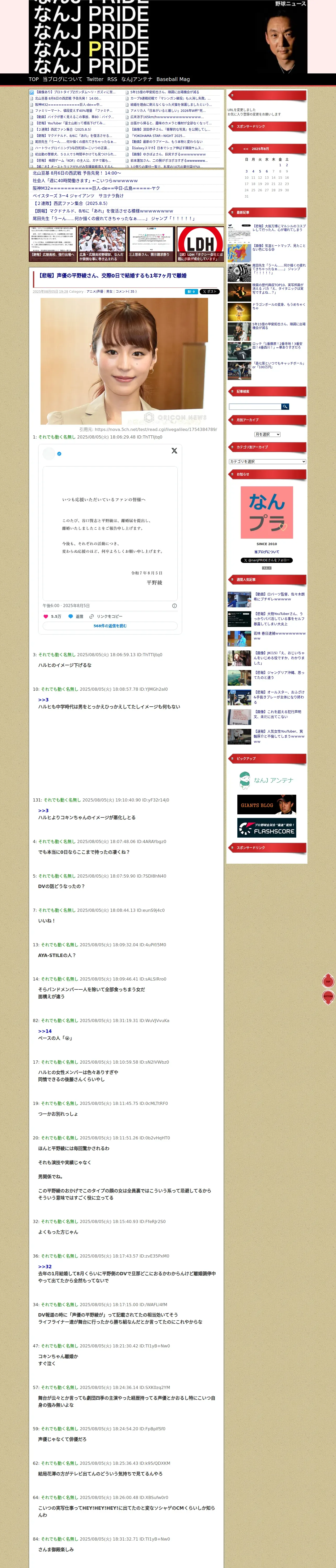Open recent article ドラゴンボールの変身
Image resolution: width=336 pixels, height=1568 pixels.
click(279, 306)
